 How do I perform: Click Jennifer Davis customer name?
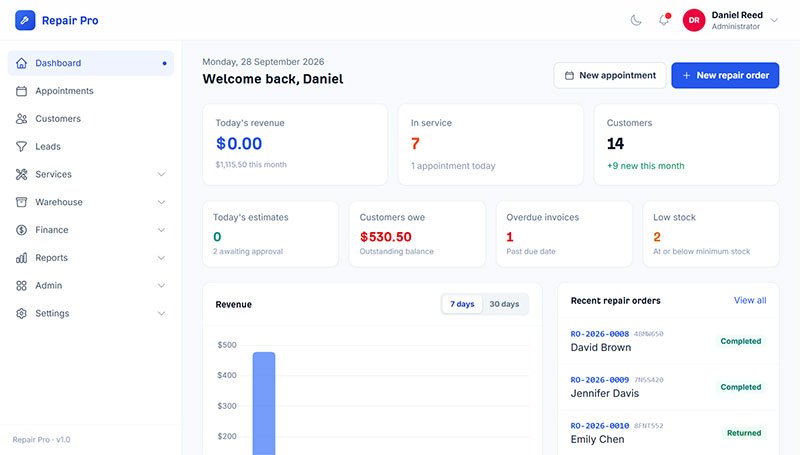click(605, 393)
